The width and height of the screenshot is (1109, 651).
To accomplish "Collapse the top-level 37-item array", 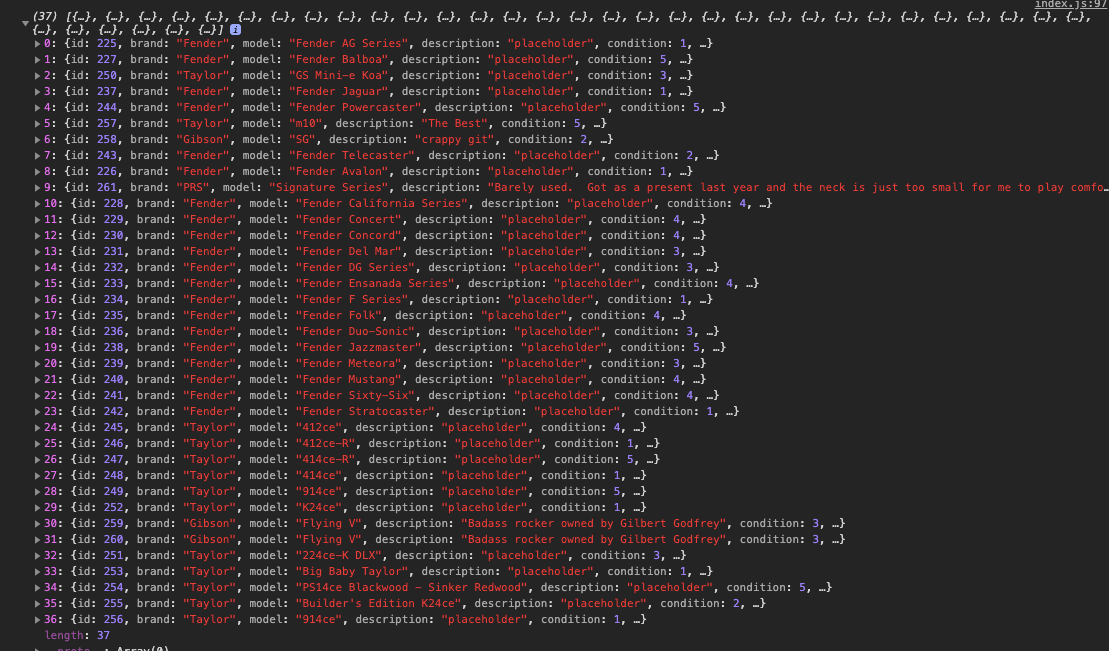I will 25,23.
